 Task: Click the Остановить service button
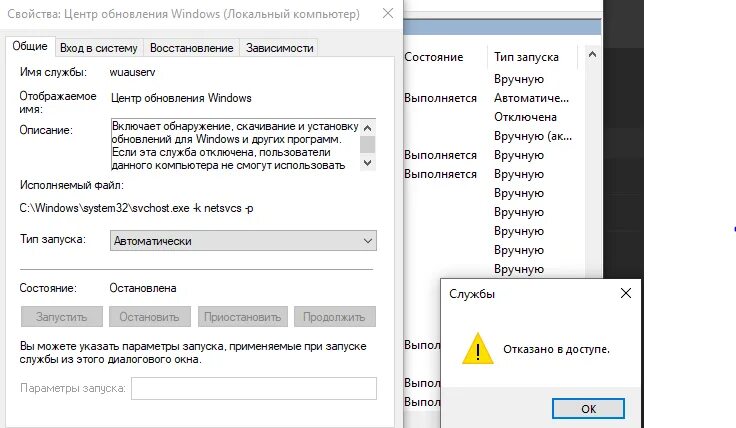[150, 317]
